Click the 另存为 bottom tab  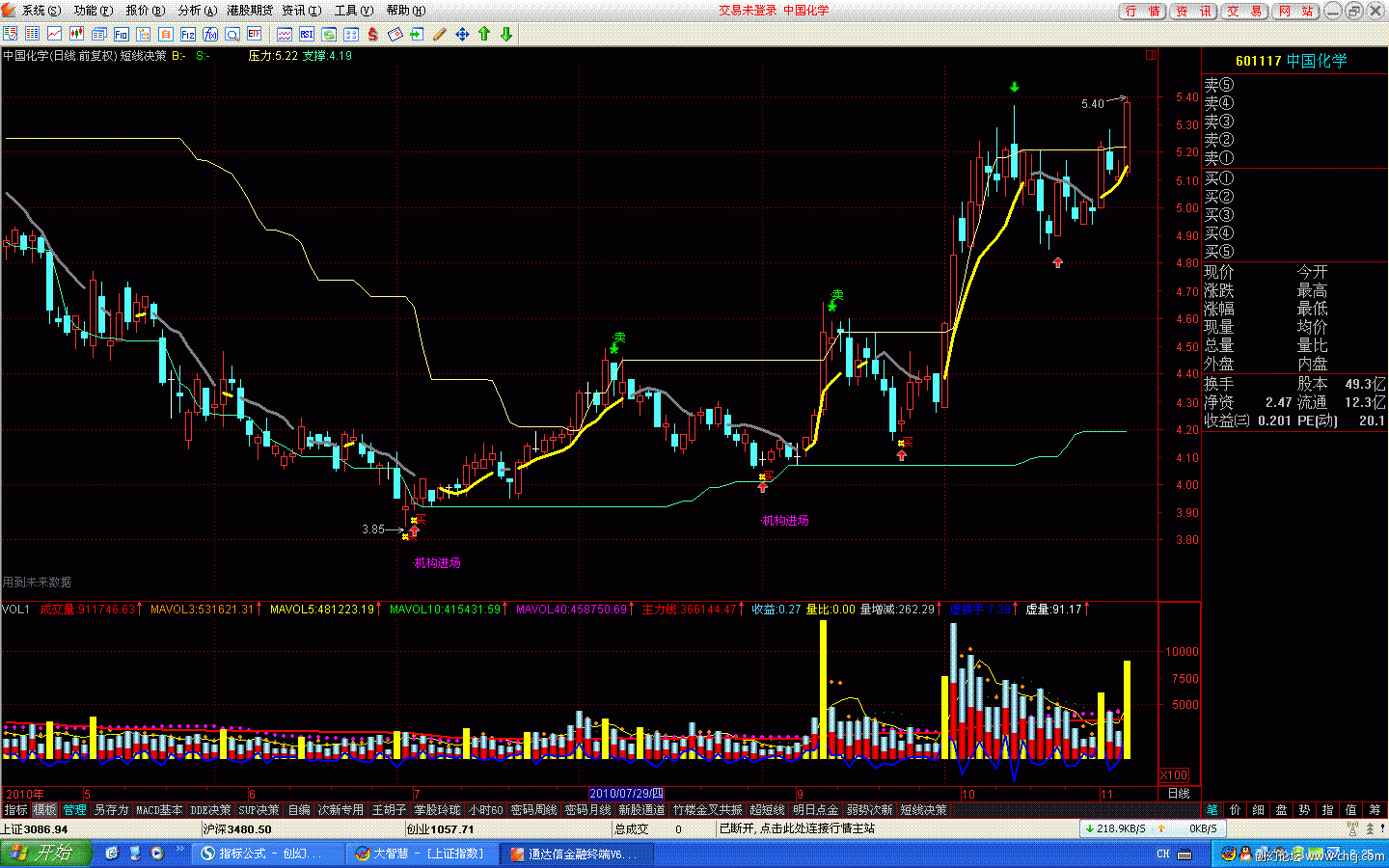coord(111,810)
